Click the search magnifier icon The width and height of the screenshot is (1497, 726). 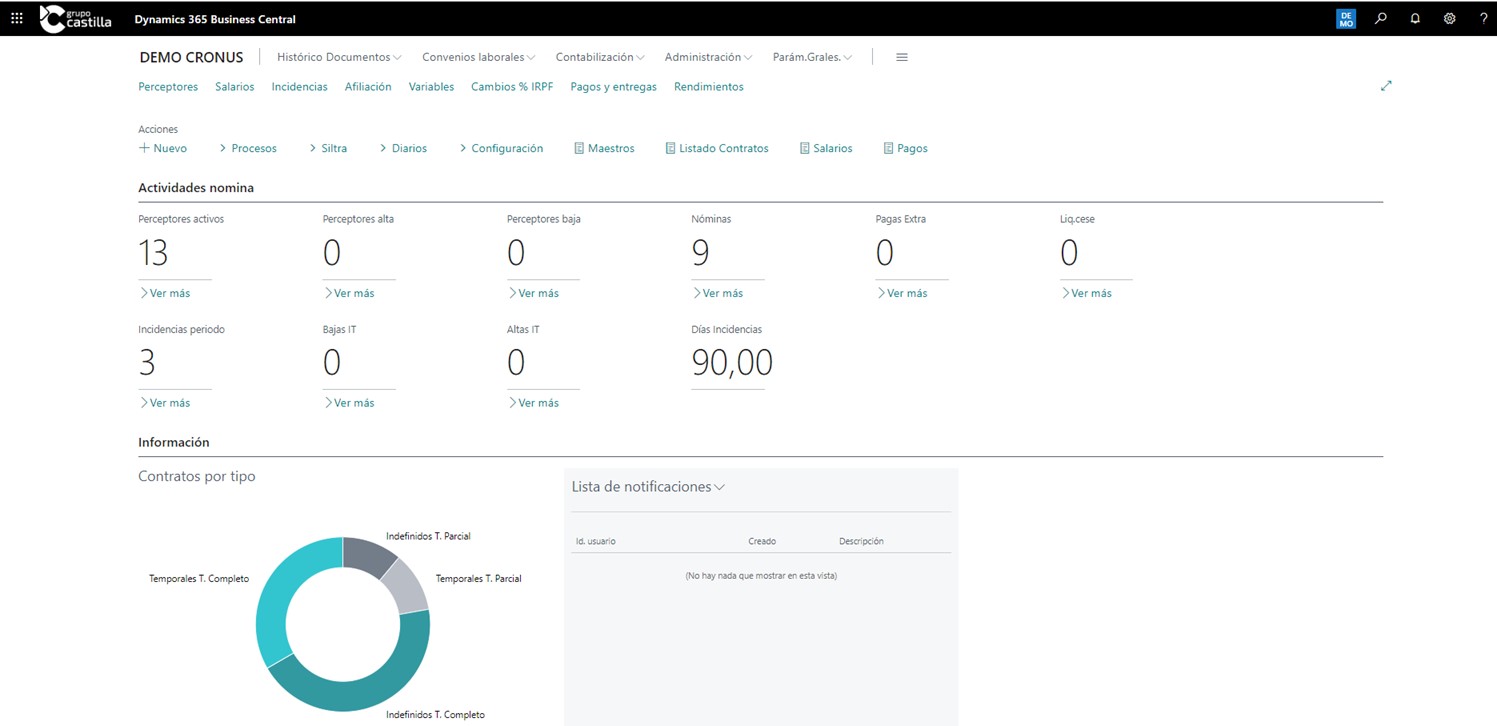coord(1381,18)
